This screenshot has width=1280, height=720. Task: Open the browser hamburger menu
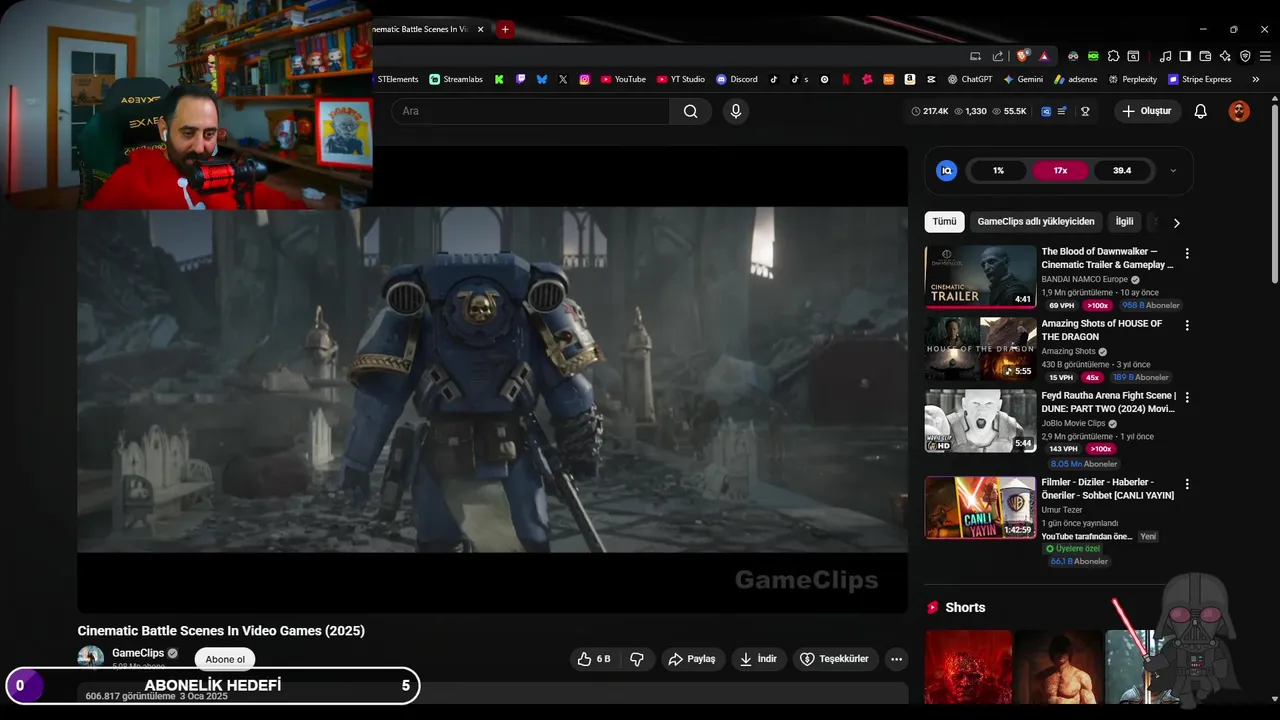click(x=1265, y=56)
